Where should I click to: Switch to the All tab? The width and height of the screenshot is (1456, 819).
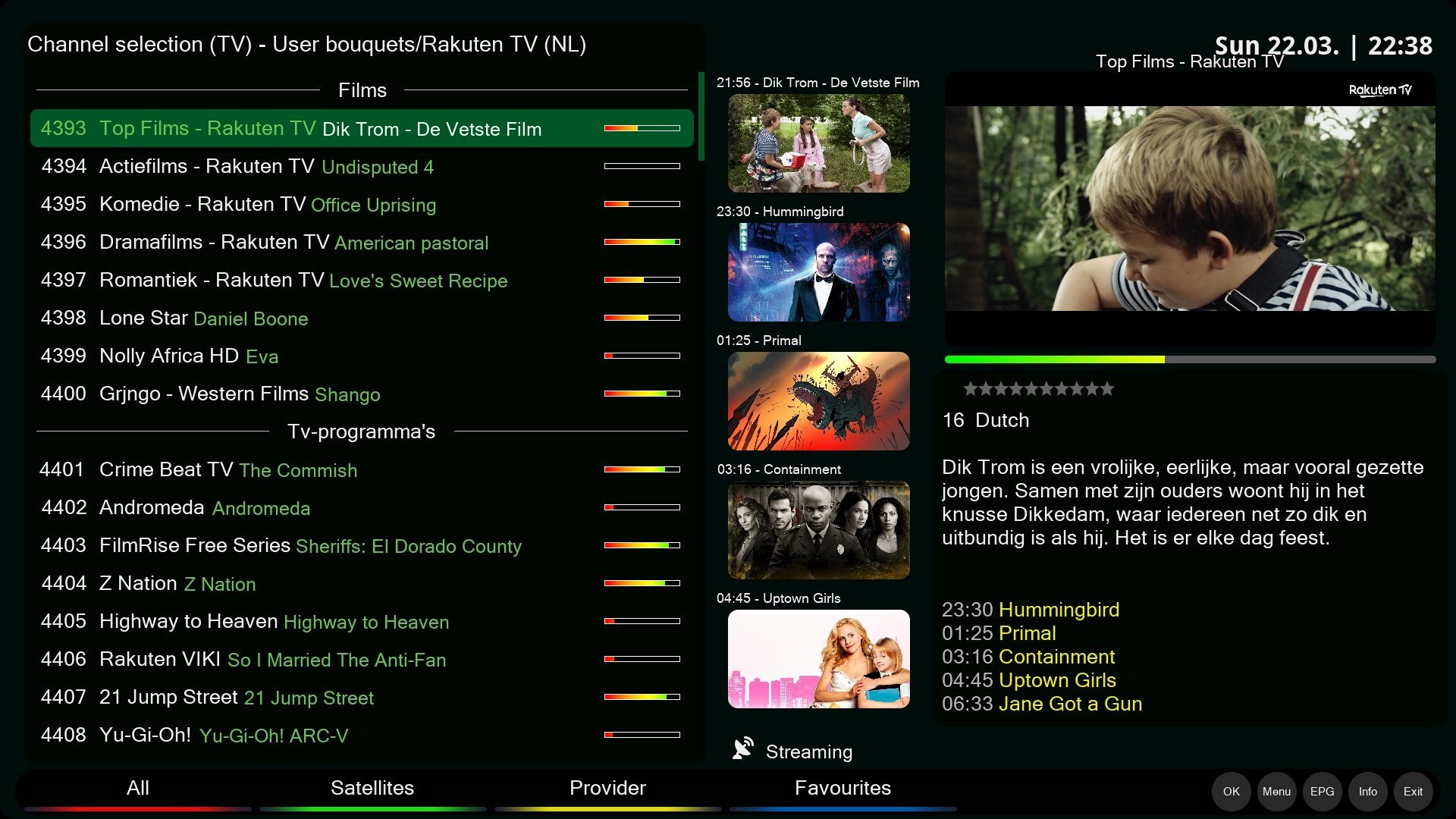[137, 788]
